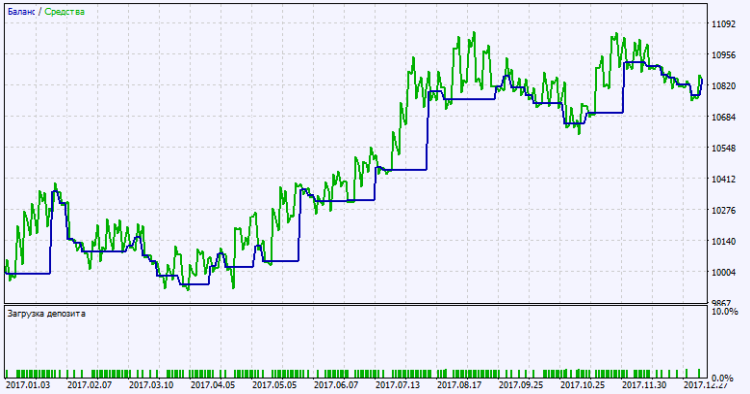
Task: Select the 10956 axis value
Action: click(x=724, y=55)
